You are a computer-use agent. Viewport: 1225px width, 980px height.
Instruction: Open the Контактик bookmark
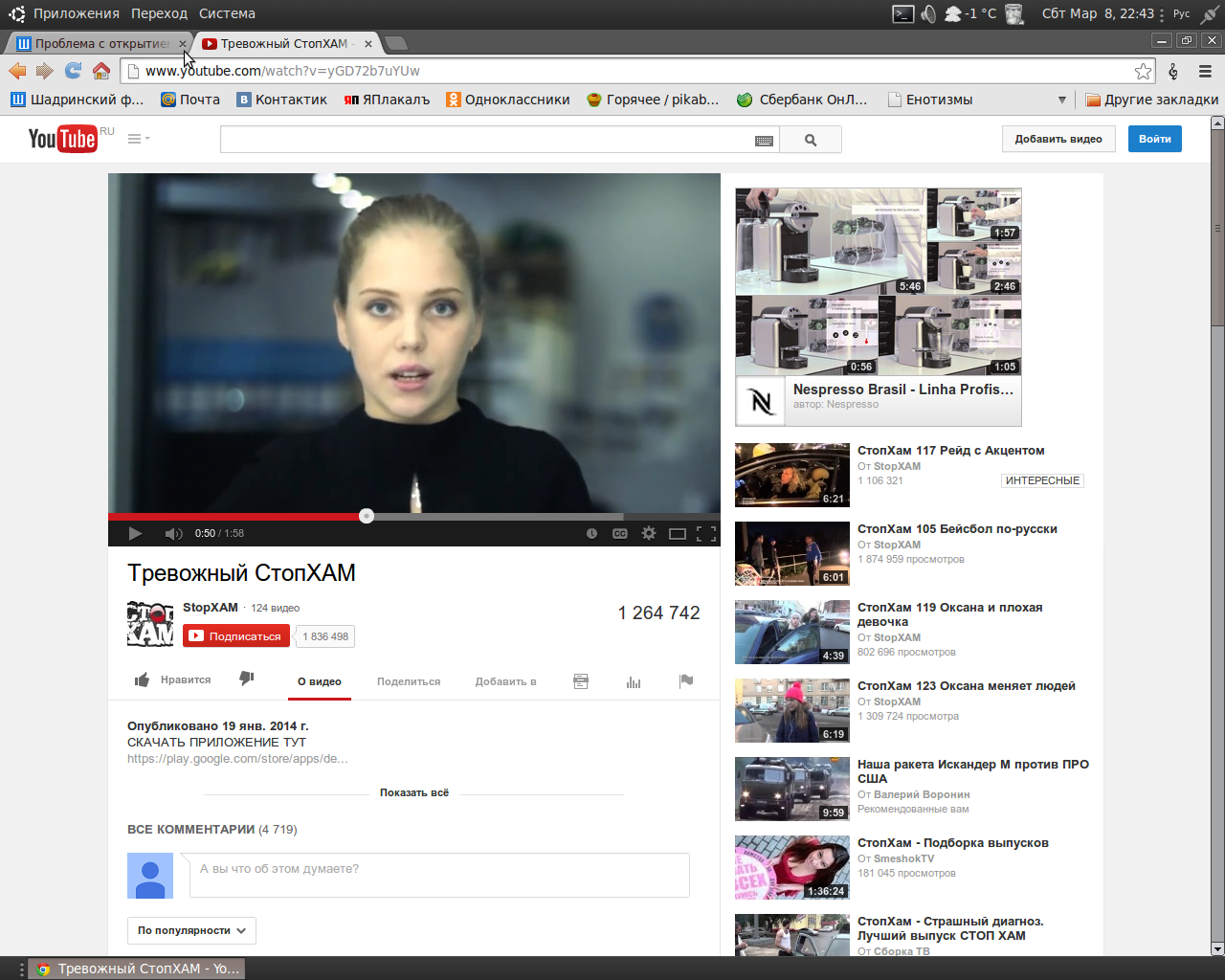tap(281, 100)
